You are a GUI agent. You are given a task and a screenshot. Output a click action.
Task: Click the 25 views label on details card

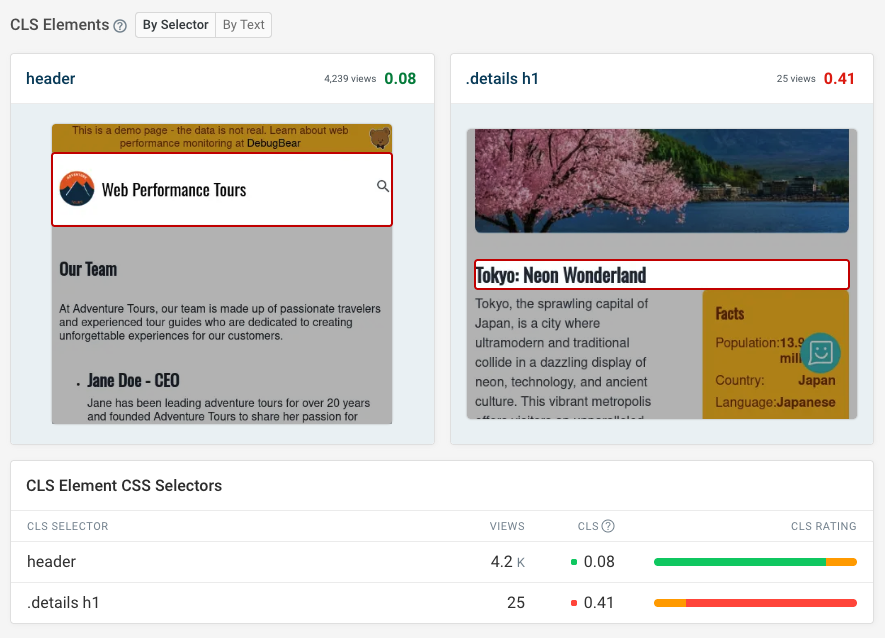(x=796, y=79)
